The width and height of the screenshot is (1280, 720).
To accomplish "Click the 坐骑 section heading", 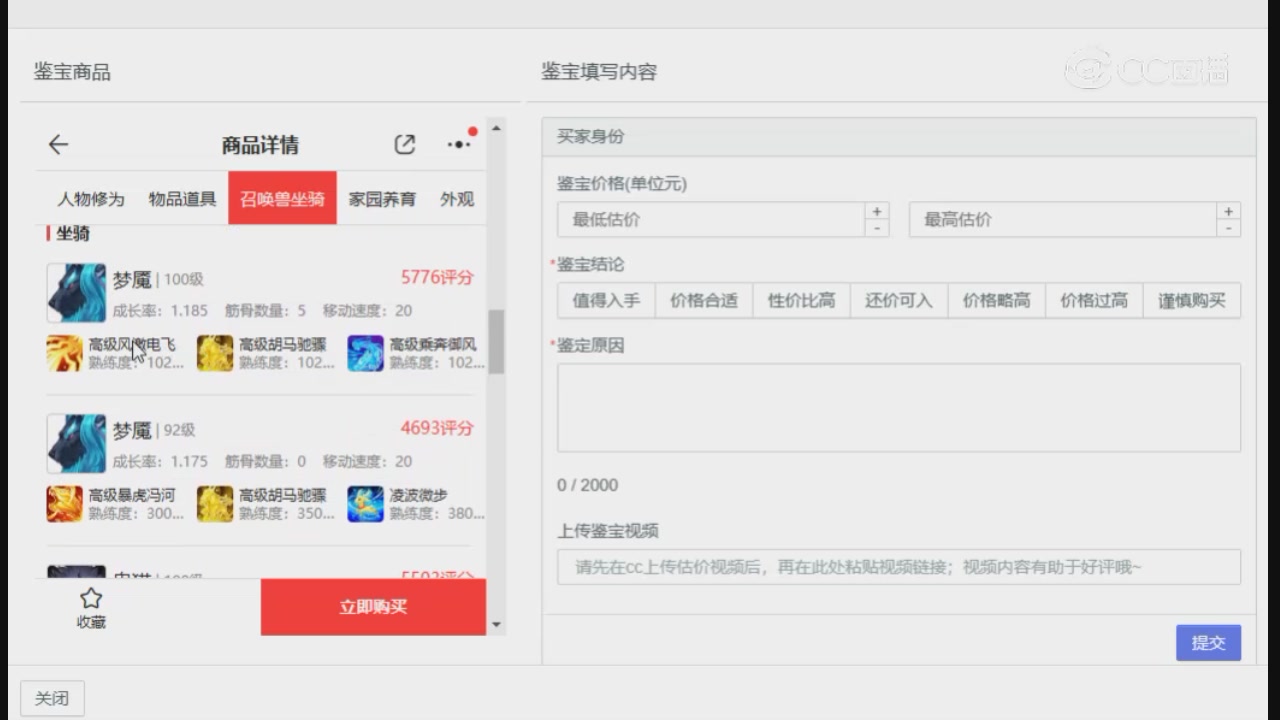I will click(x=72, y=233).
